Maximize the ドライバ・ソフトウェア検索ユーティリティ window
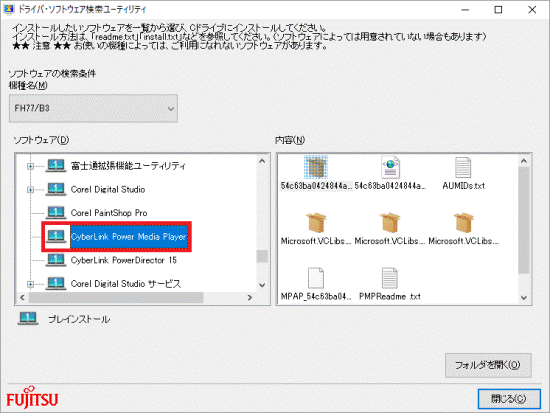This screenshot has height=413, width=550. tap(498, 9)
